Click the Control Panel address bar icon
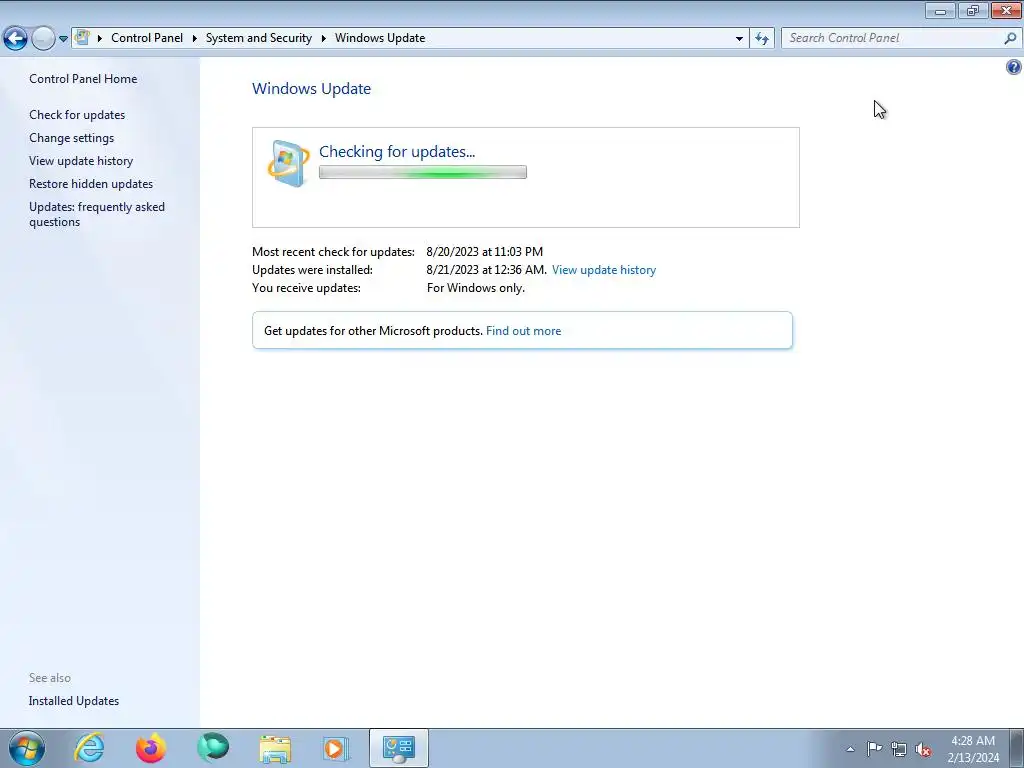The width and height of the screenshot is (1024, 768). [x=82, y=37]
